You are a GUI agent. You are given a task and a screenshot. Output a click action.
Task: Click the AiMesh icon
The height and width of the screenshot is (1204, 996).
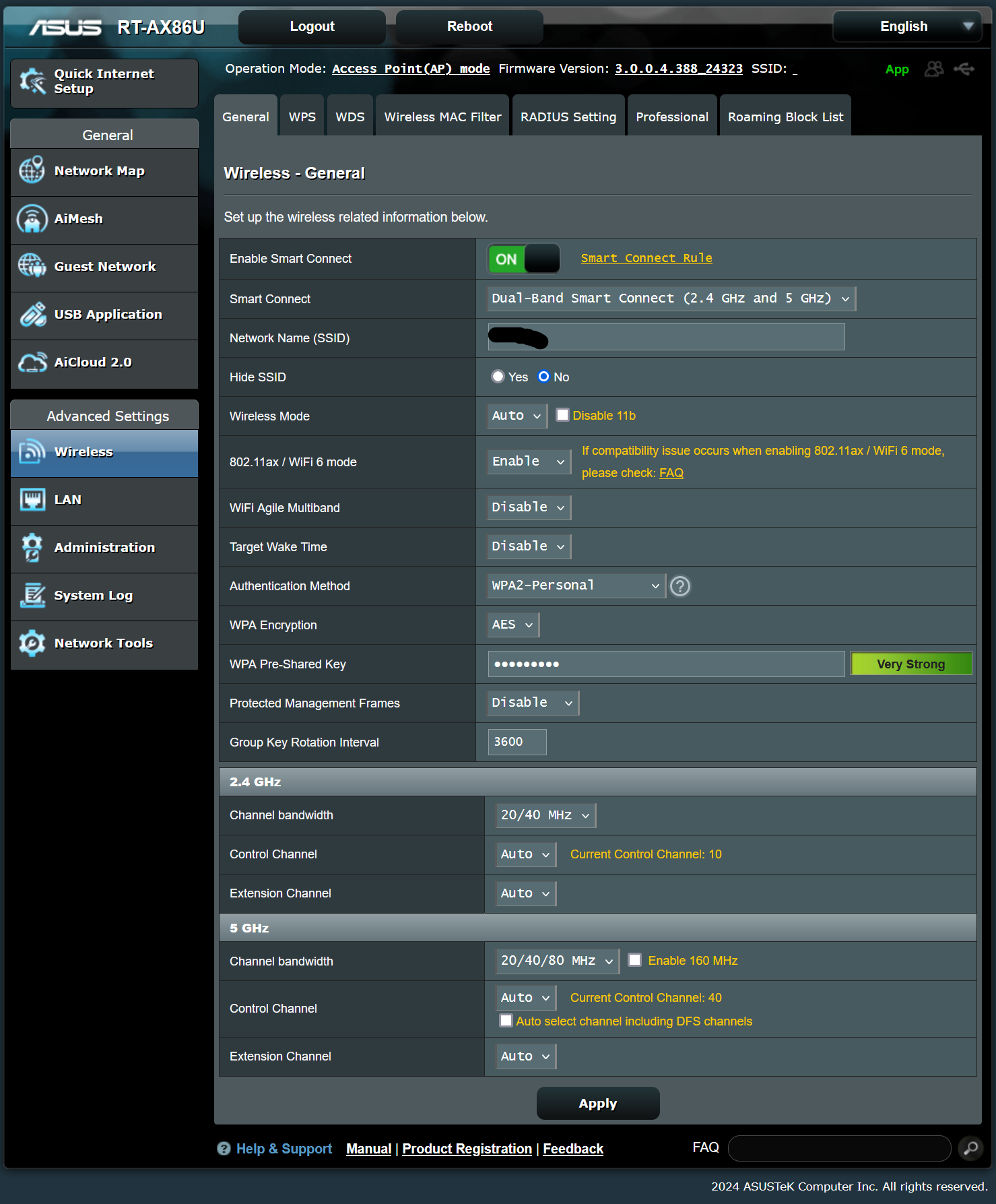tap(32, 218)
